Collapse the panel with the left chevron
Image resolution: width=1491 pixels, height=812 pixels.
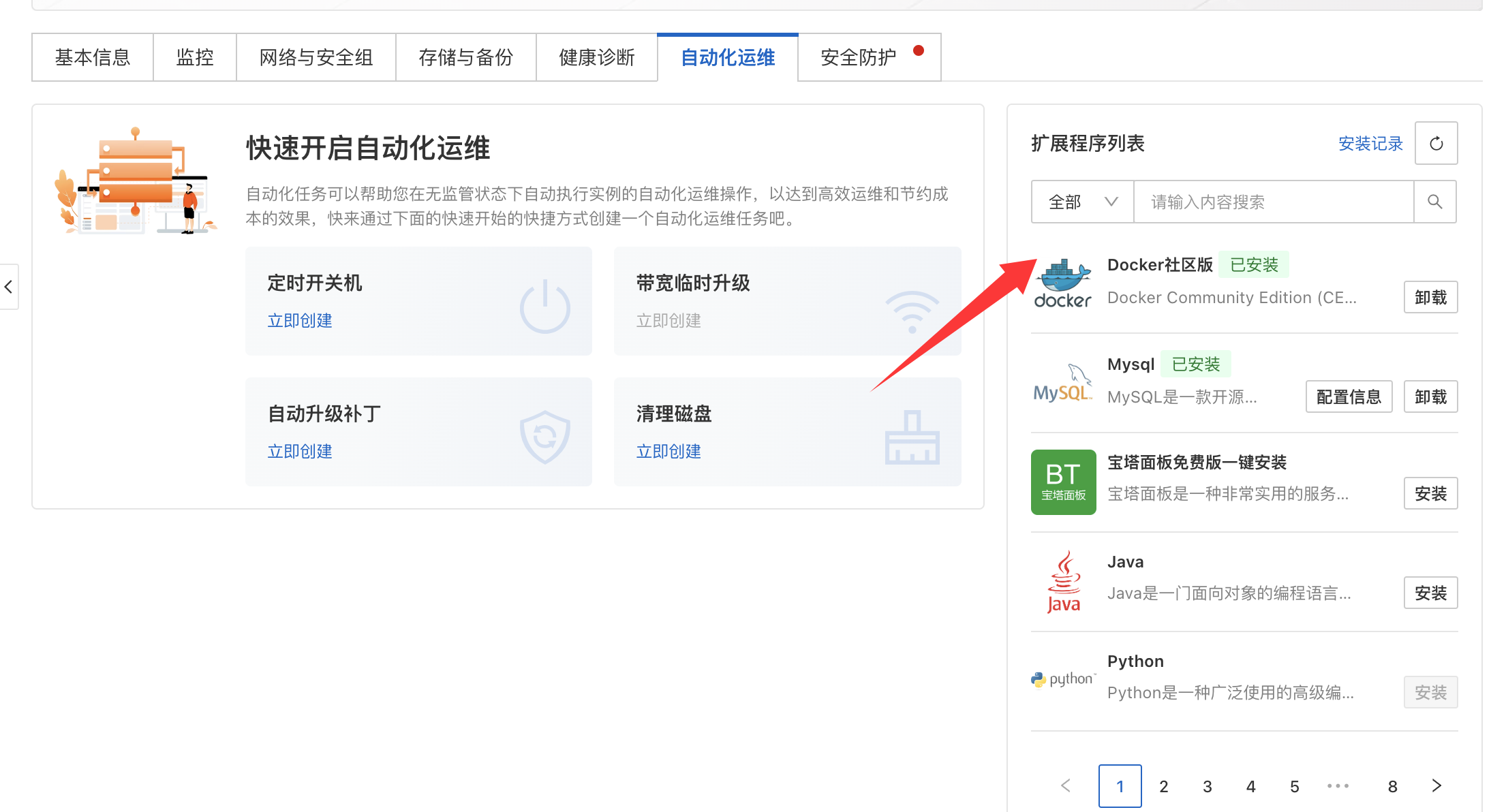(x=9, y=287)
